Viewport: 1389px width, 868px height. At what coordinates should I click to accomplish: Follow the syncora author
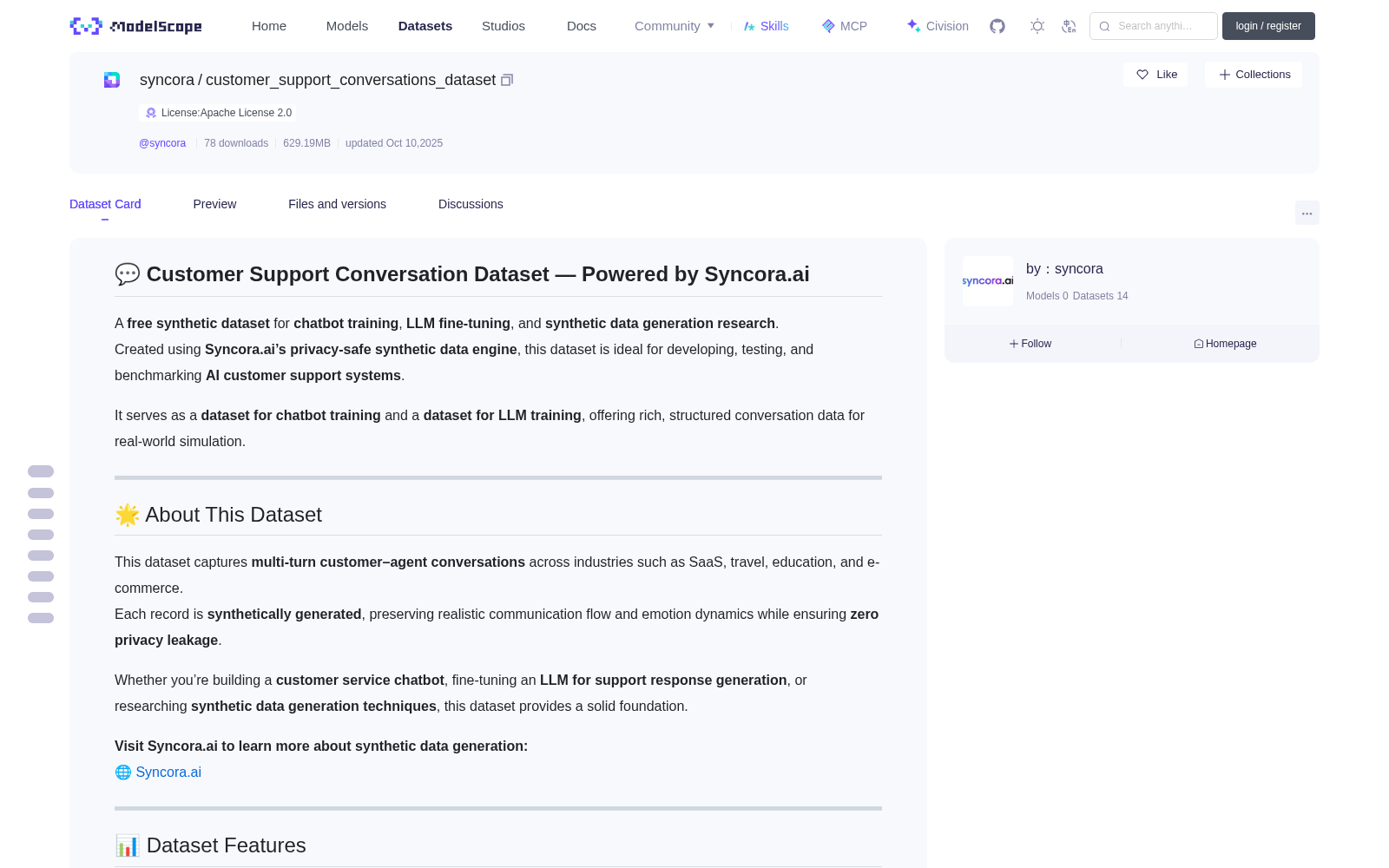coord(1030,344)
